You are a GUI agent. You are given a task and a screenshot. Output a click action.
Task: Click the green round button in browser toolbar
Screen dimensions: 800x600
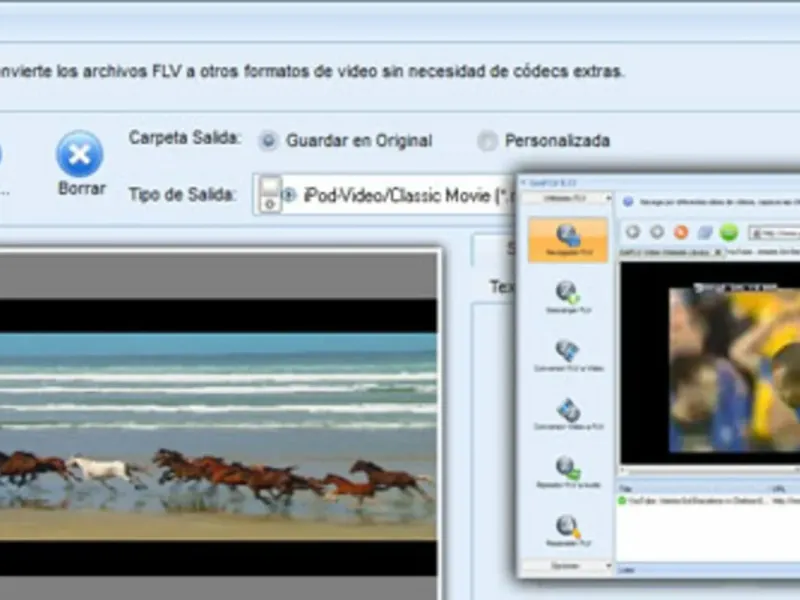(x=729, y=232)
